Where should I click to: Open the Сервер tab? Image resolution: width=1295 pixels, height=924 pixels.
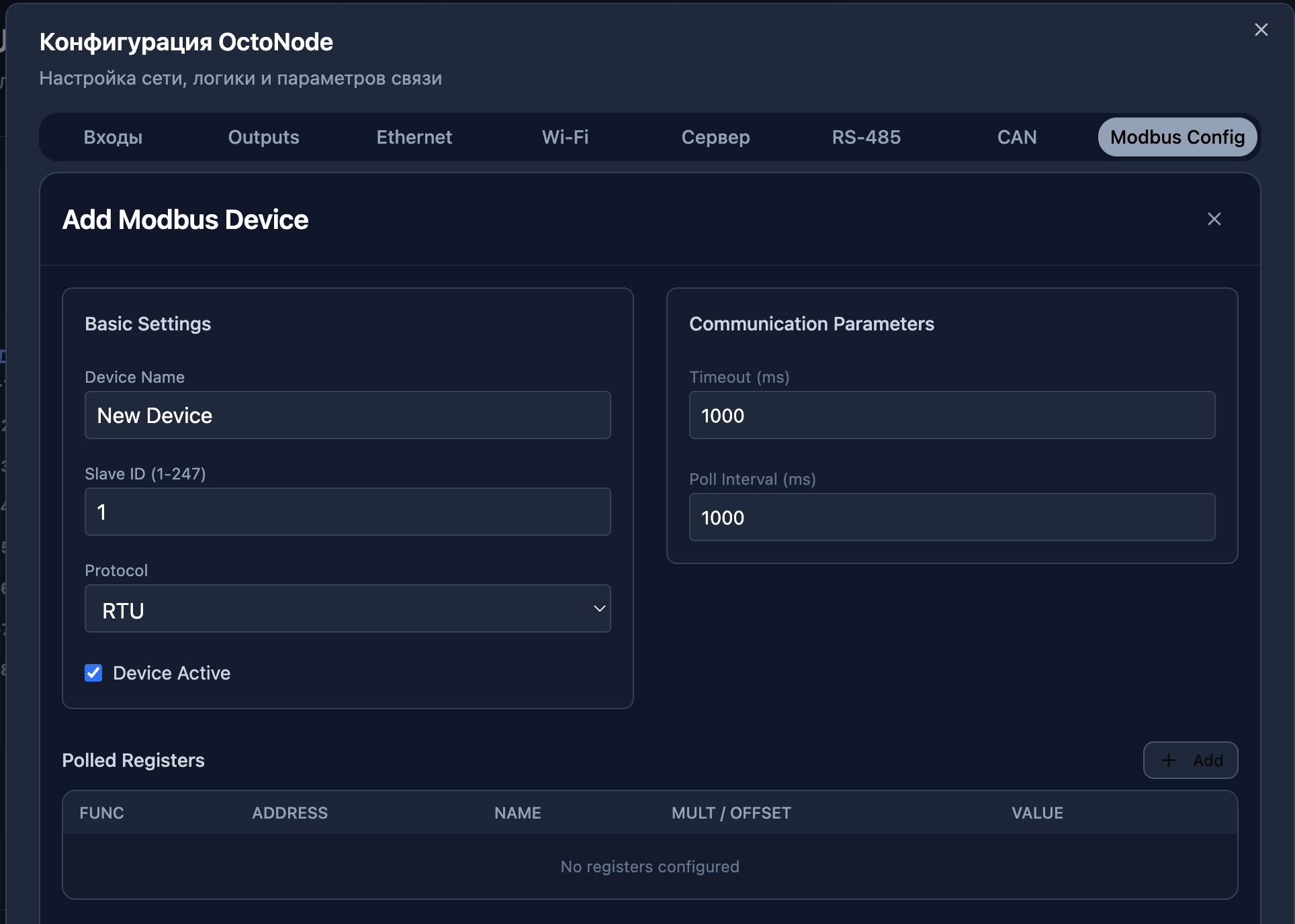click(x=715, y=137)
